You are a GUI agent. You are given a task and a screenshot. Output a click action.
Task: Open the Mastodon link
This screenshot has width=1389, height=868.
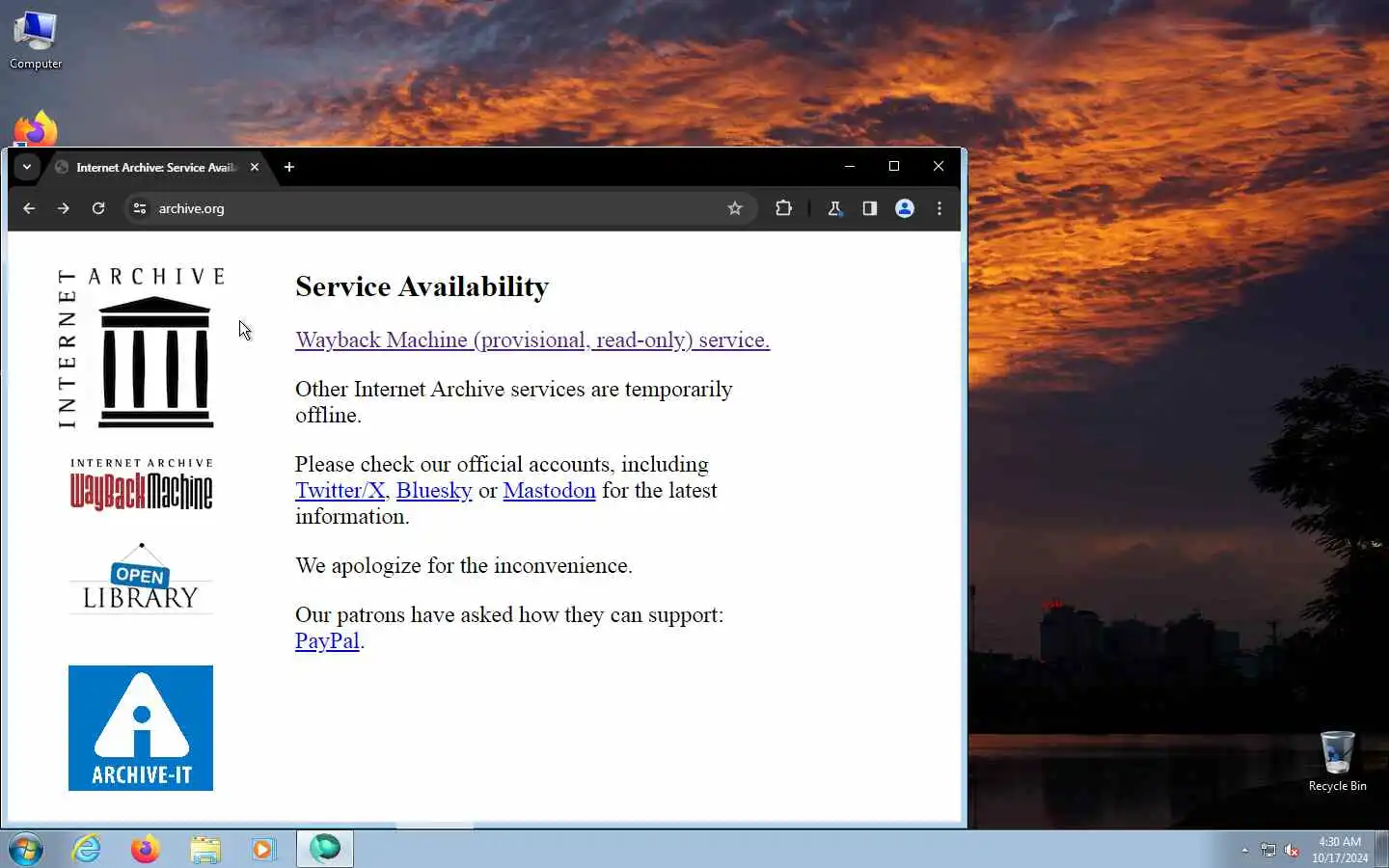(549, 490)
